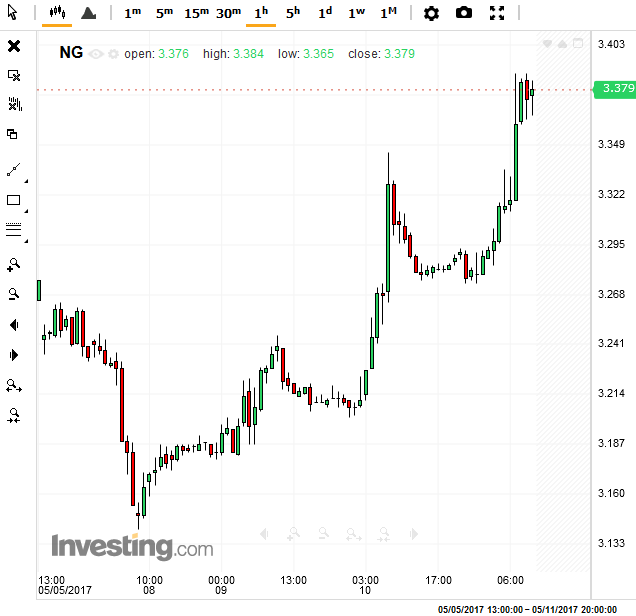Choose the 5h interval

(x=292, y=13)
